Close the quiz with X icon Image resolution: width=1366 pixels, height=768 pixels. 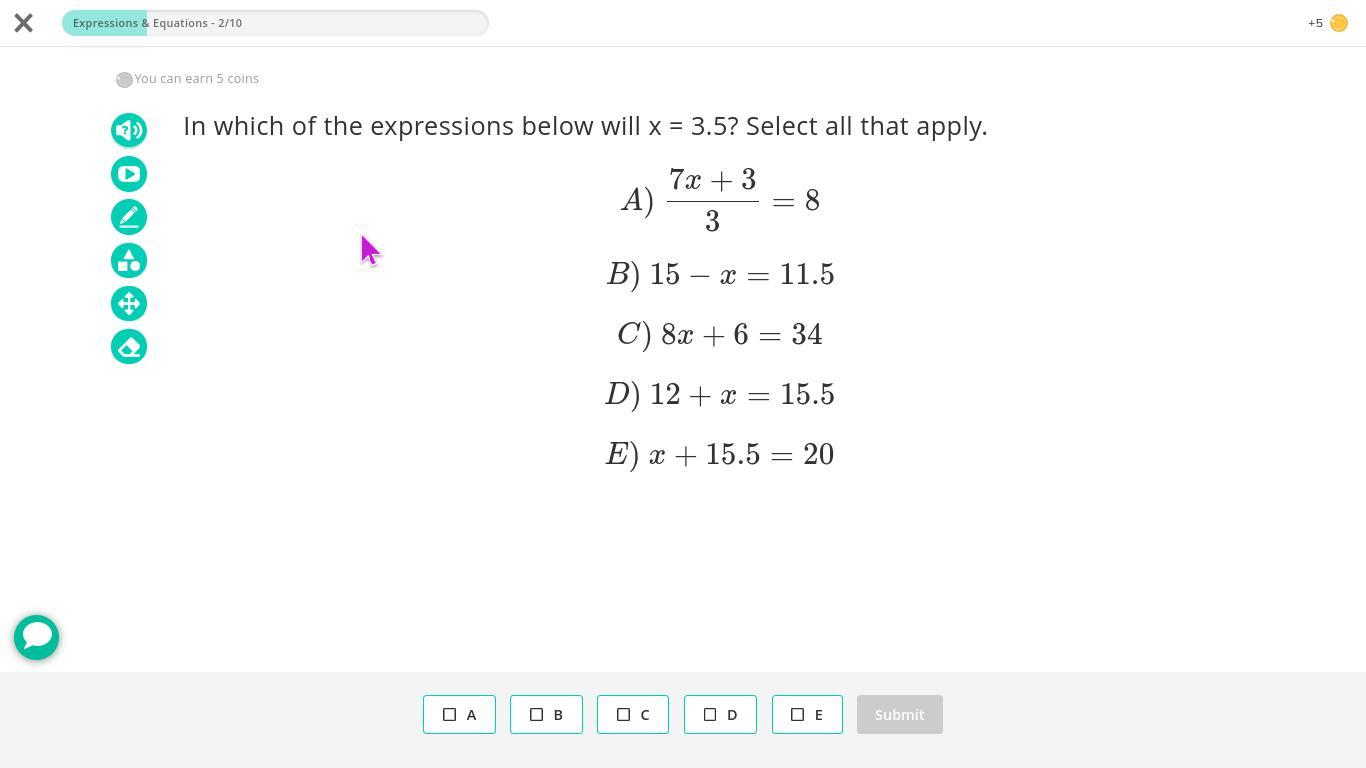click(x=24, y=23)
